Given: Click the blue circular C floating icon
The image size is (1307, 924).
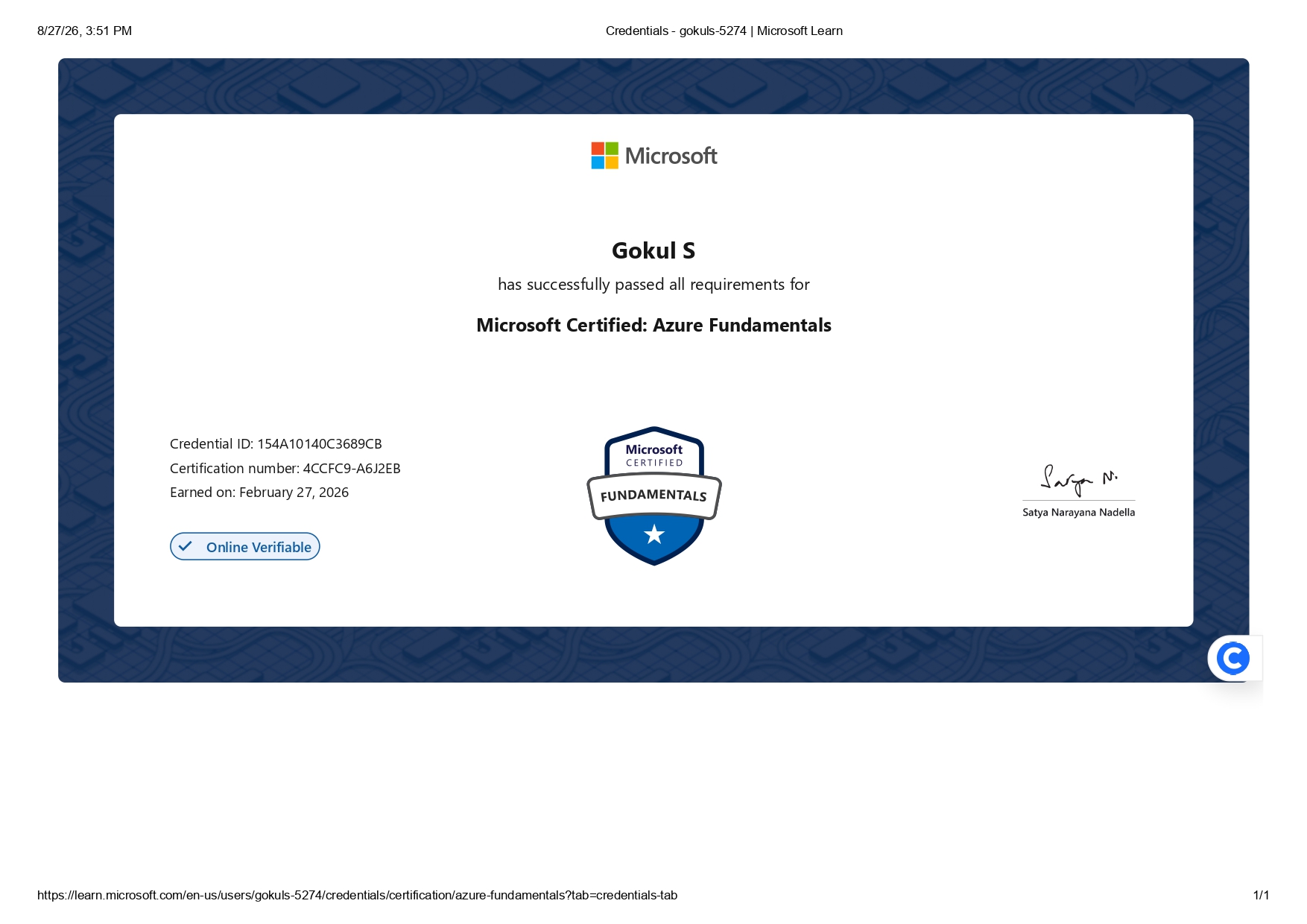Looking at the screenshot, I should [1233, 659].
